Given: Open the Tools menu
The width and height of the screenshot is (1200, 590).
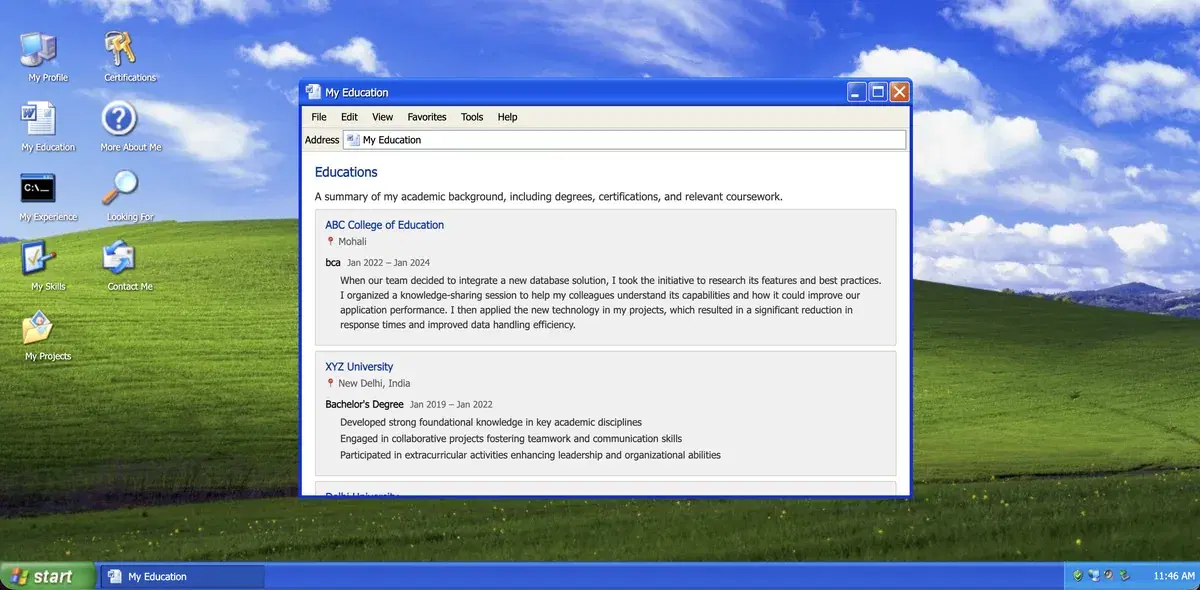Looking at the screenshot, I should click(472, 117).
